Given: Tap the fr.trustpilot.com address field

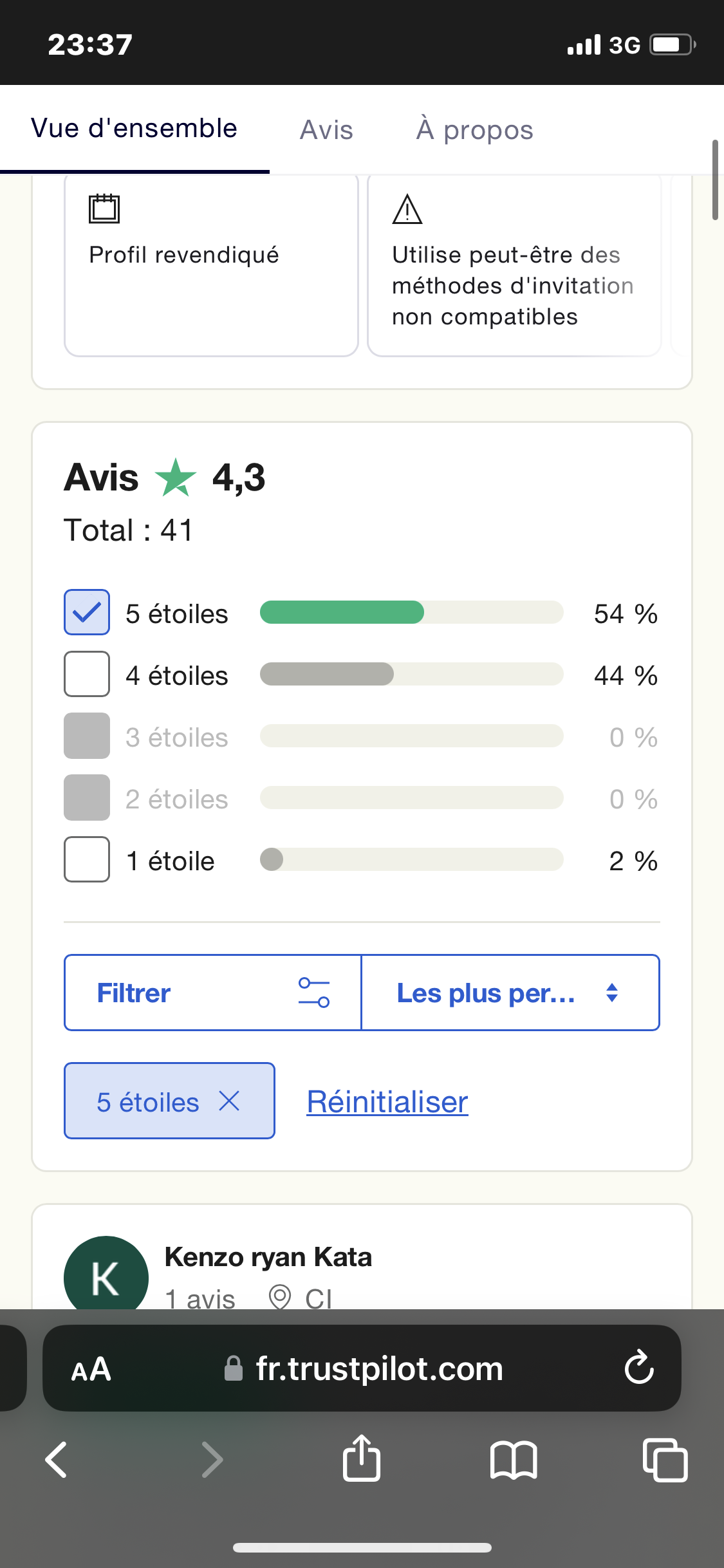Looking at the screenshot, I should click(x=379, y=1369).
